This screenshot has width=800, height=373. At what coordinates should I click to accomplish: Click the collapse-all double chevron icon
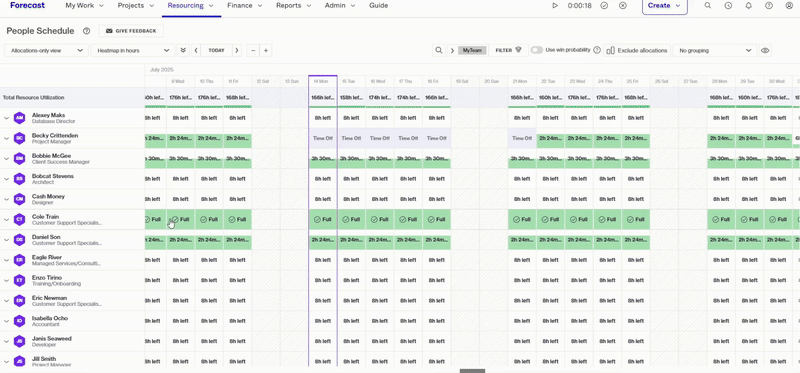coord(183,51)
